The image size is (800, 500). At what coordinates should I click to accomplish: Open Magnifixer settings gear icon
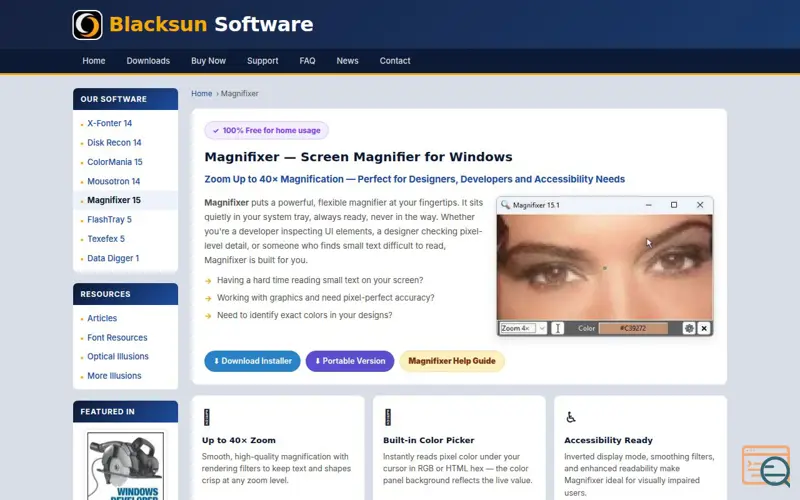coord(689,328)
